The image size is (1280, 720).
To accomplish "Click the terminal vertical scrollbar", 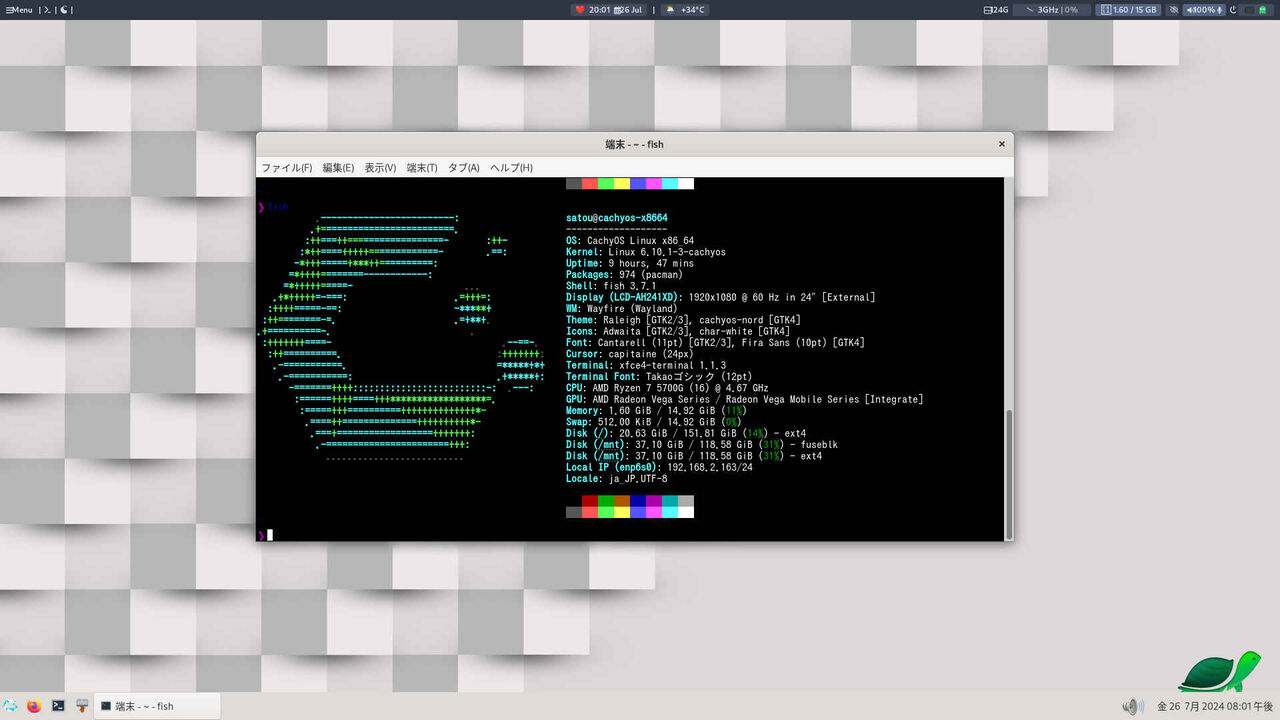I will pyautogui.click(x=1008, y=473).
